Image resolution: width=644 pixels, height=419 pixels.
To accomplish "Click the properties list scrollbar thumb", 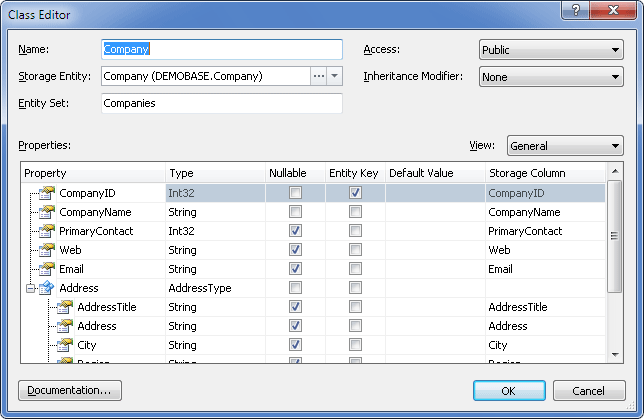I will (x=614, y=236).
